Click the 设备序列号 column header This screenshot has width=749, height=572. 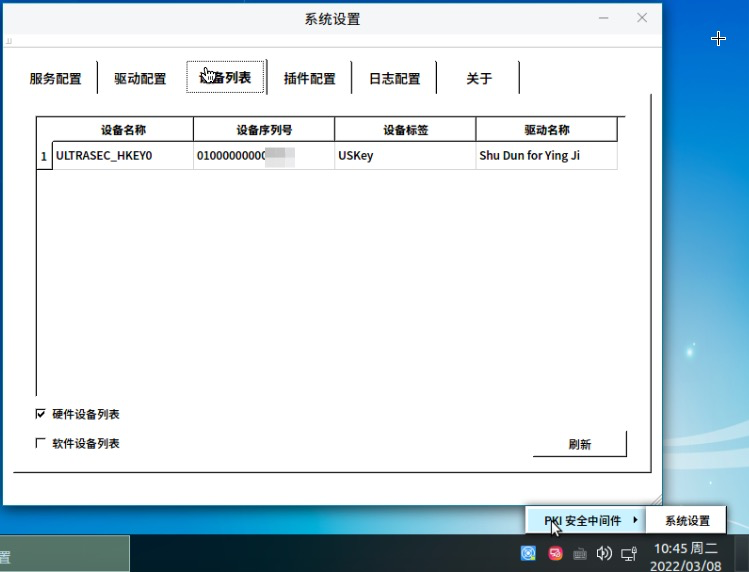(x=264, y=130)
